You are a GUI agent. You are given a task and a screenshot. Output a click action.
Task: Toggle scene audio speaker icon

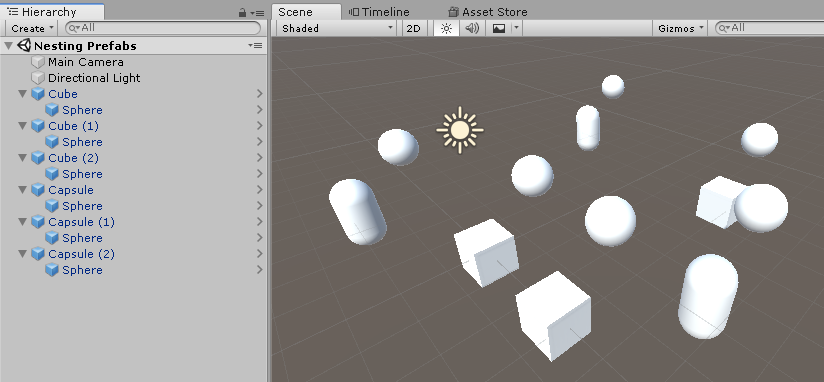tap(472, 28)
